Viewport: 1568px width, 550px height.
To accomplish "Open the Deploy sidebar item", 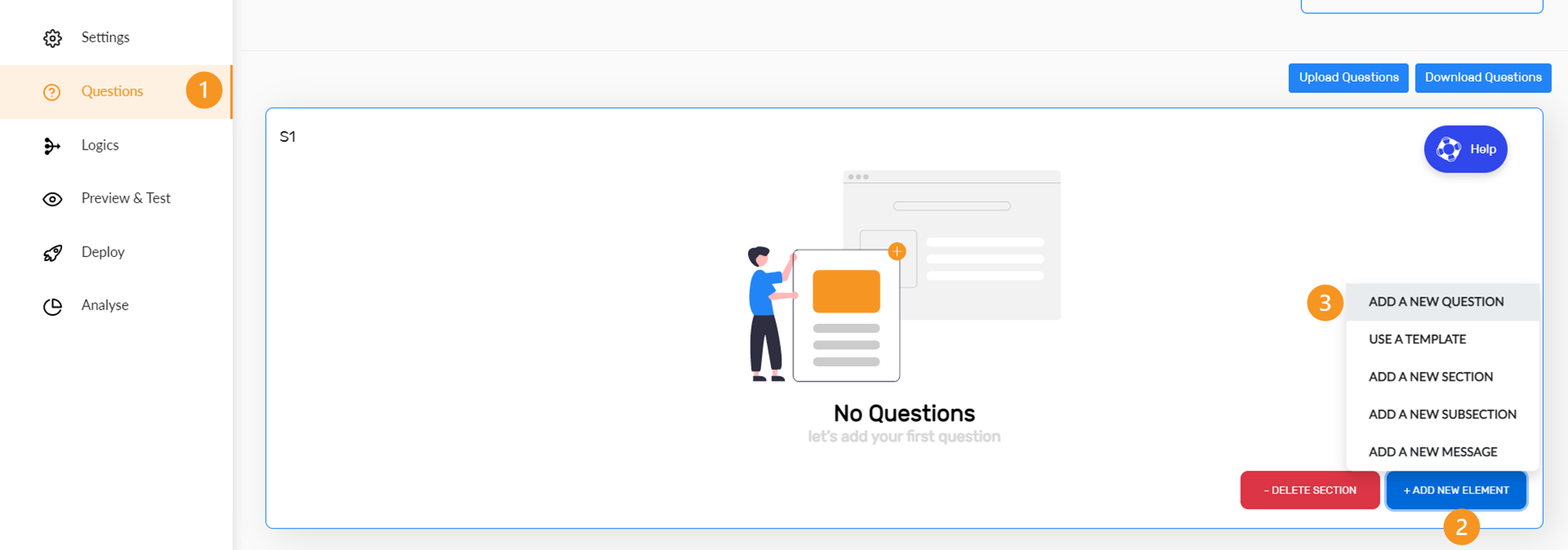I will point(116,251).
